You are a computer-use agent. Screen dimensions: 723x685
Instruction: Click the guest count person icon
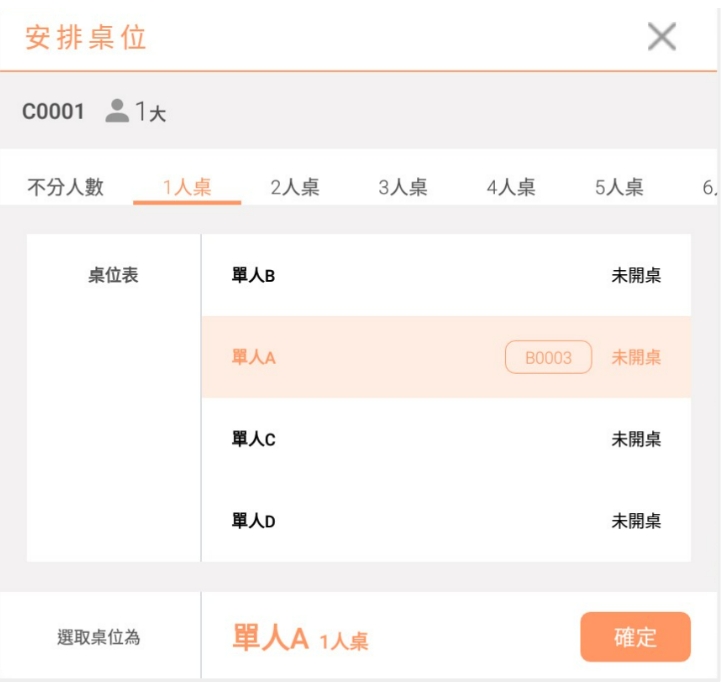point(118,112)
